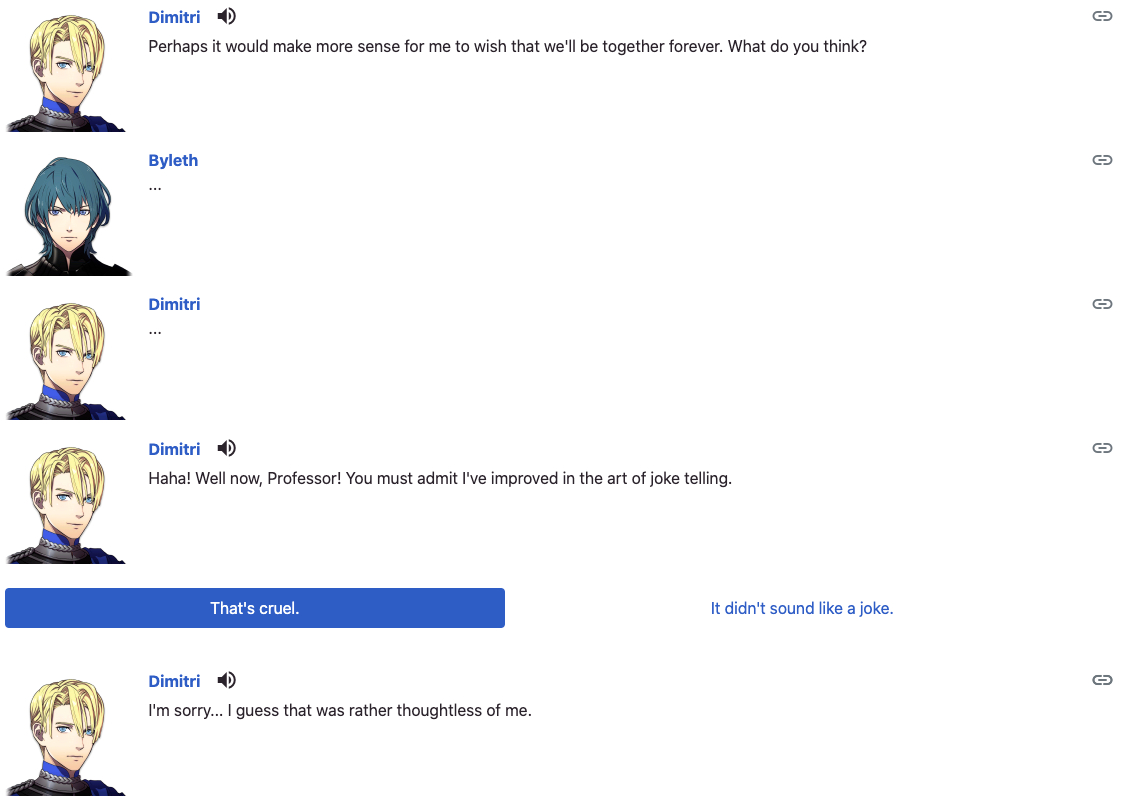1135x799 pixels.
Task: Click Dimitri's portrait beside the apology line
Action: (67, 736)
